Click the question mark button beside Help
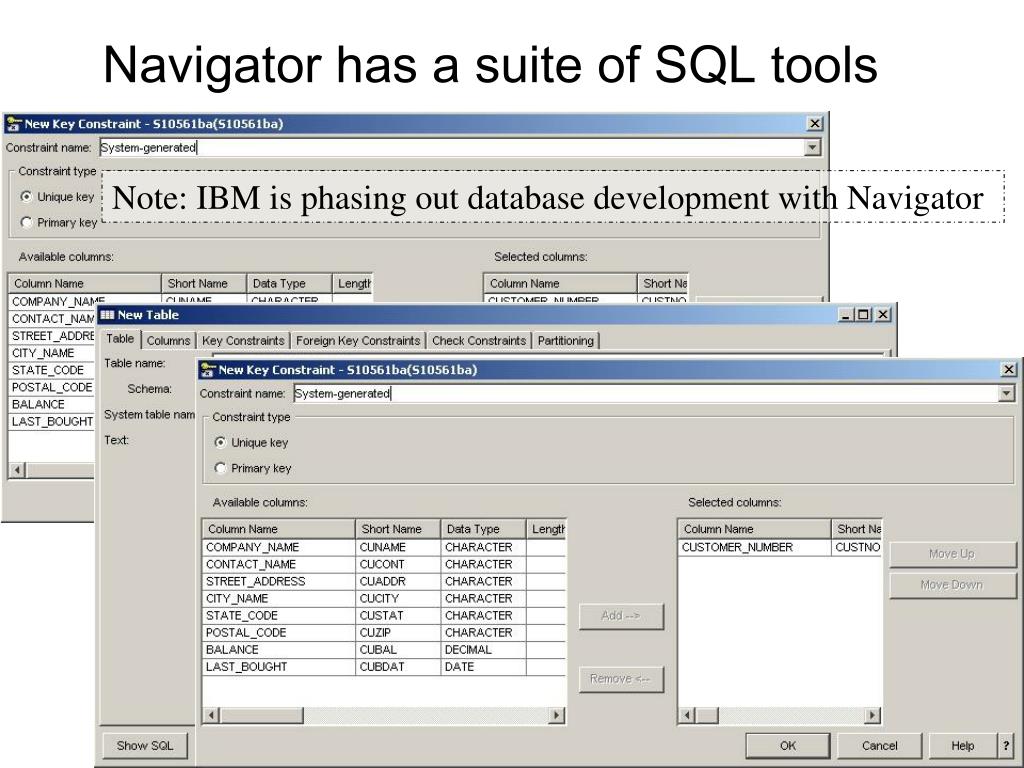Screen dimensions: 1024x768 pyautogui.click(x=1006, y=745)
